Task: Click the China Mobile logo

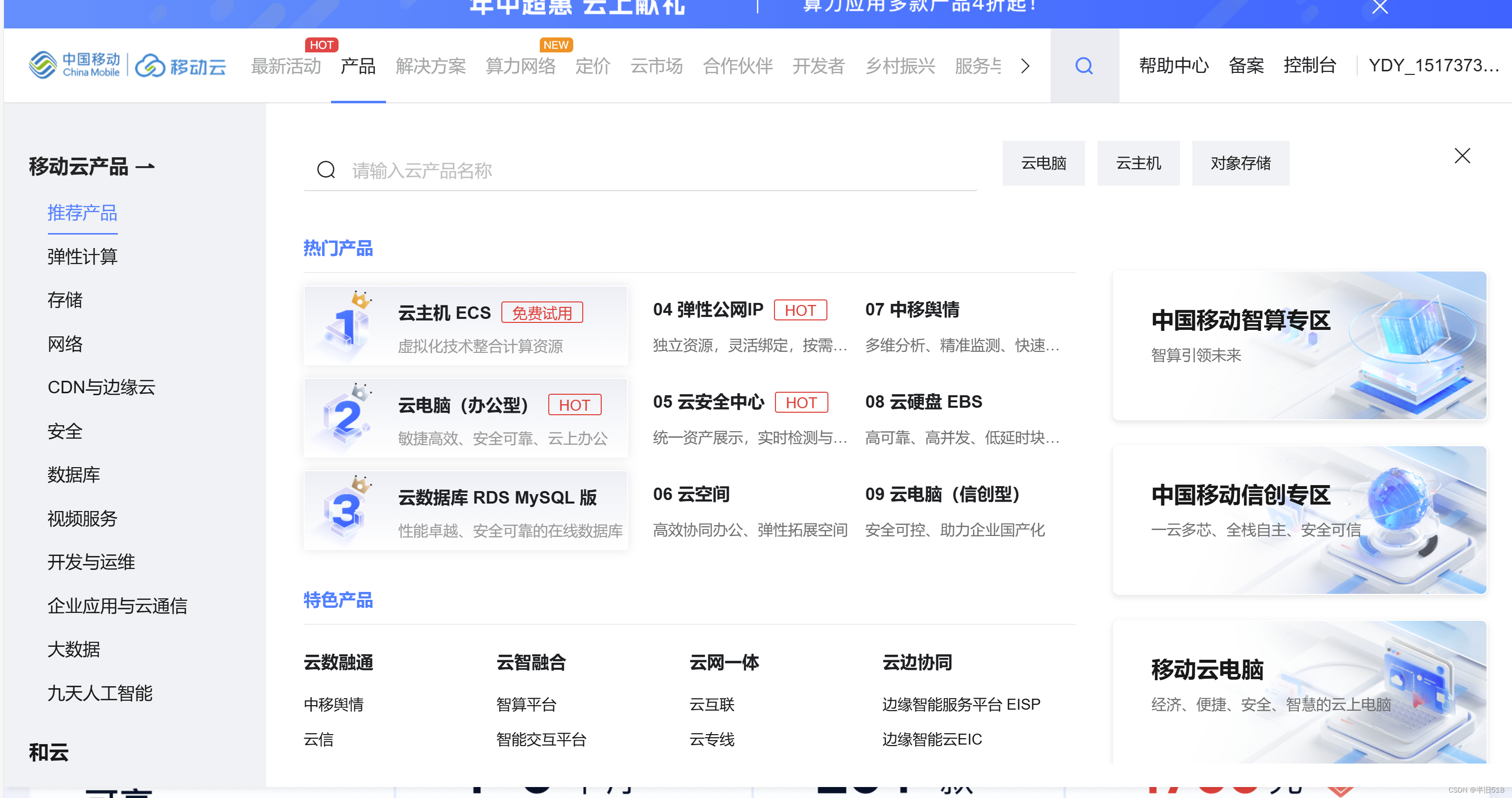Action: pos(74,65)
